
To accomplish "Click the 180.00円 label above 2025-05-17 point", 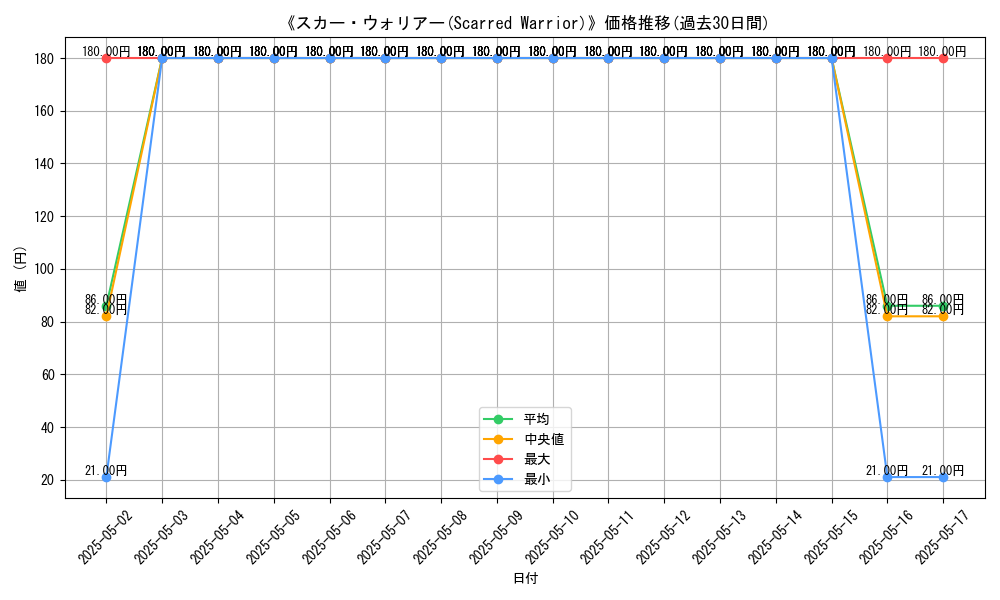I will click(943, 52).
